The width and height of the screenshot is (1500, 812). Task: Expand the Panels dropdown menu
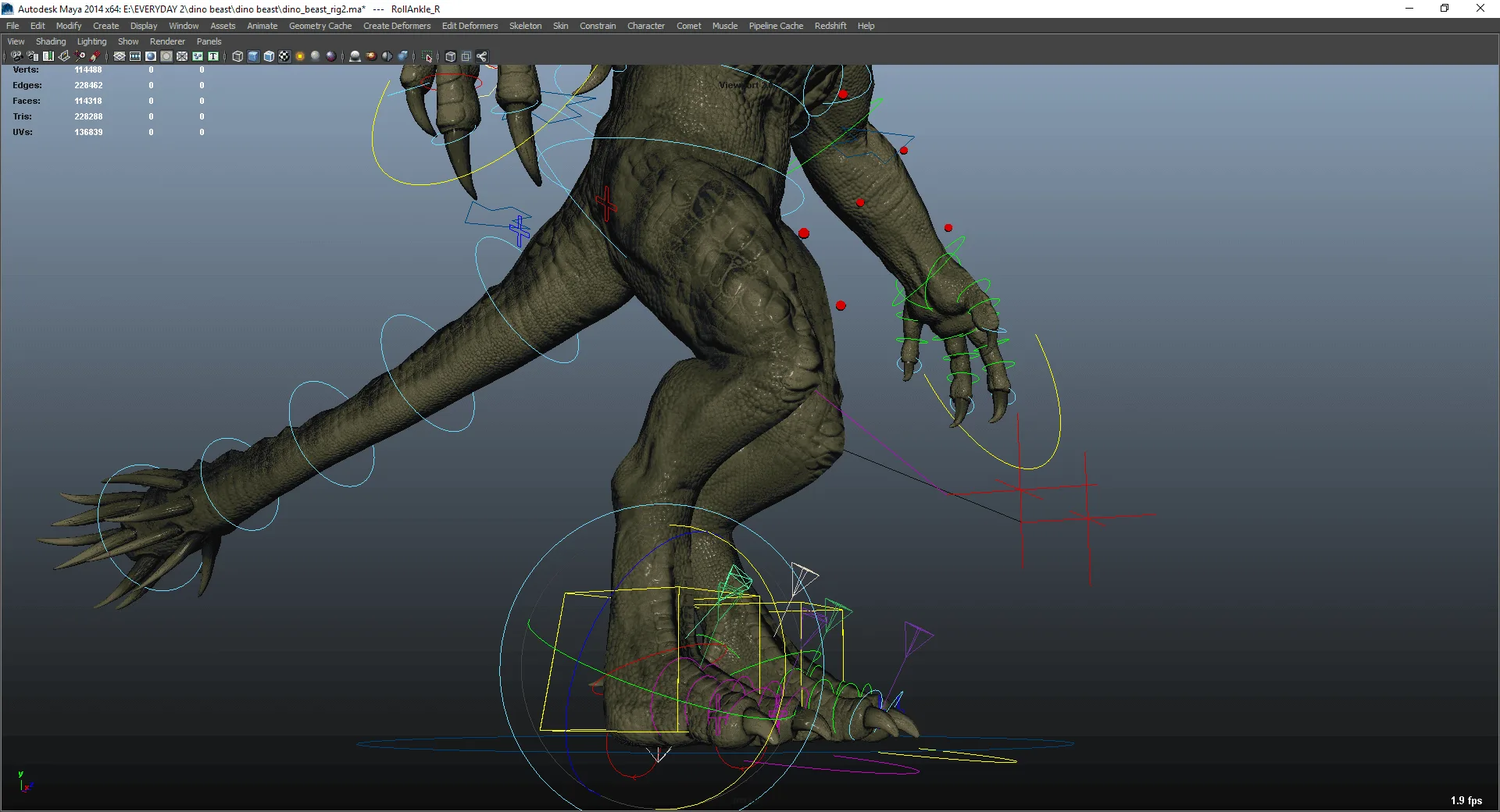(209, 41)
